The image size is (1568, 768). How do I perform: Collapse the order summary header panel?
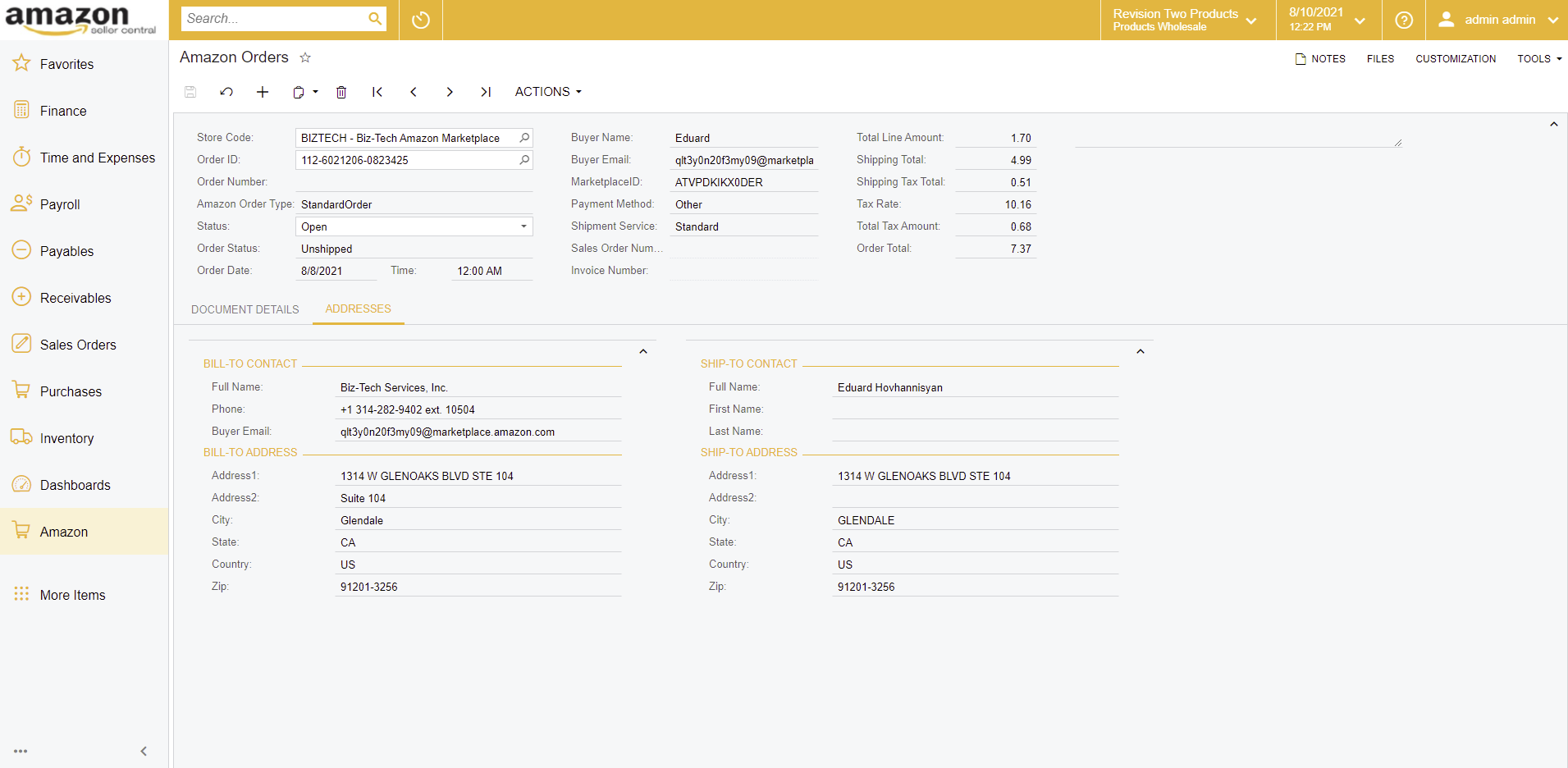[x=1553, y=124]
